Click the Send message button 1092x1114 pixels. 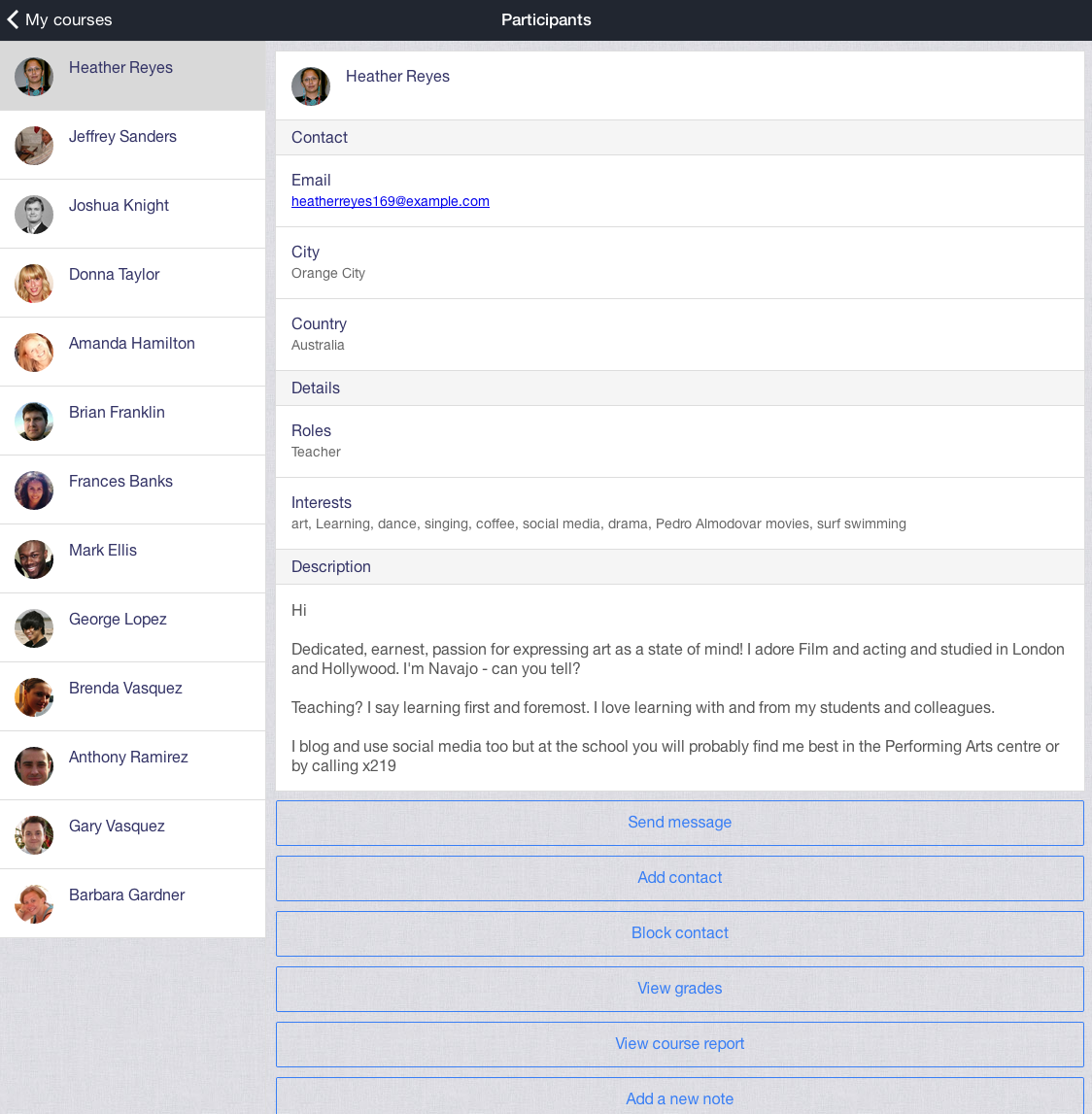point(680,823)
